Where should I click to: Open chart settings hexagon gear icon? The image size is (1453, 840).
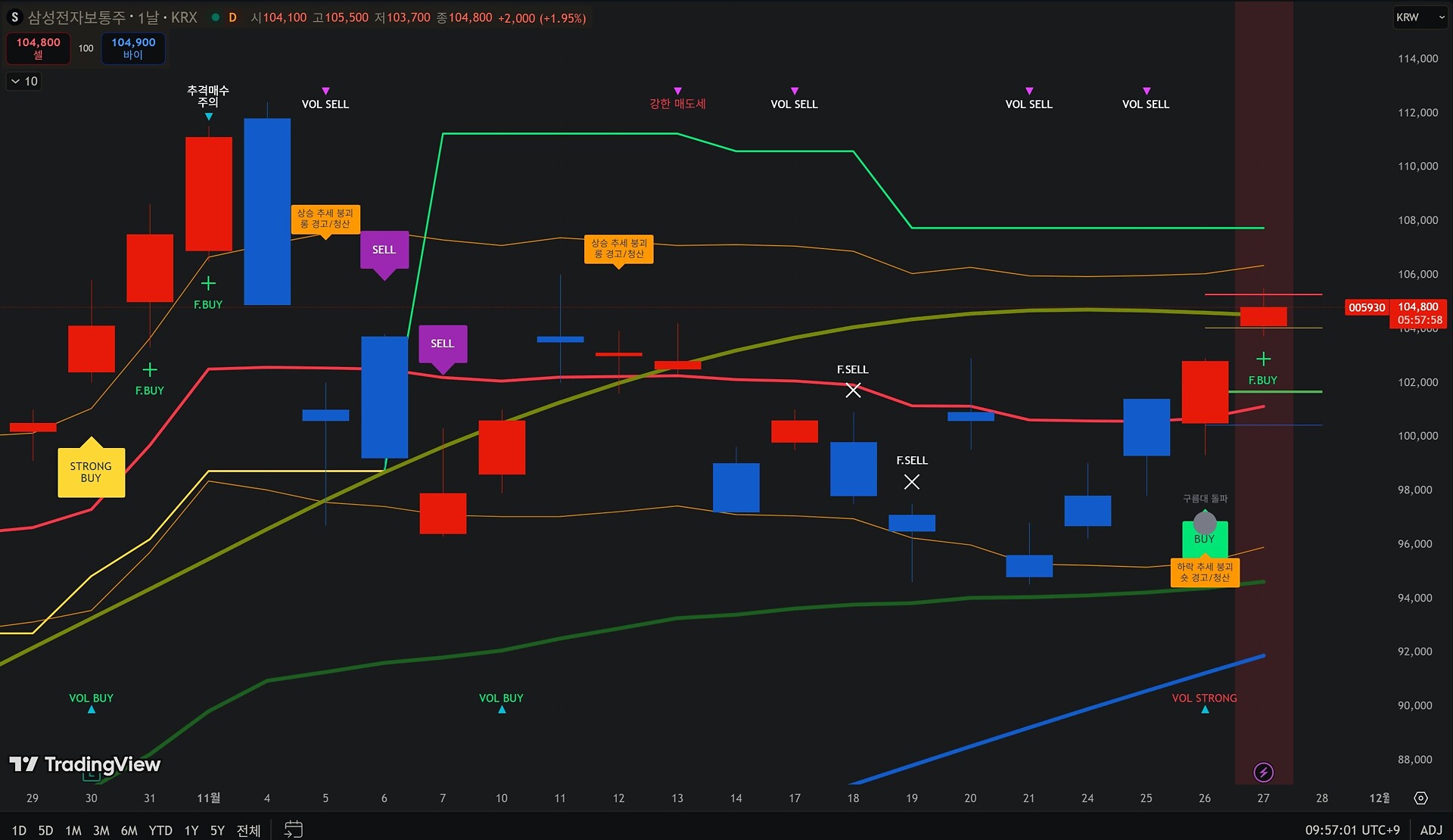pos(1420,798)
